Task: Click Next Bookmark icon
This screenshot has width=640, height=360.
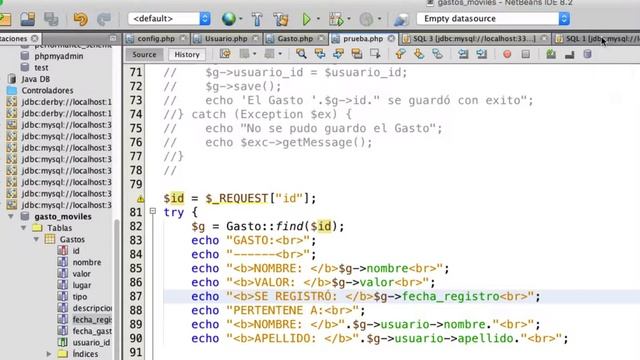Action: (x=419, y=54)
